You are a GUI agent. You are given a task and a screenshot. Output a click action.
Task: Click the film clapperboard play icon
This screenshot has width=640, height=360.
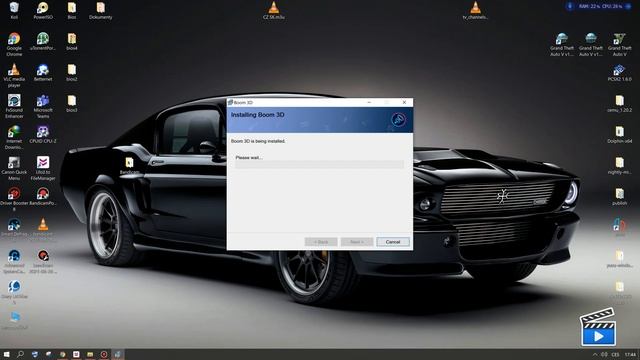tap(598, 327)
